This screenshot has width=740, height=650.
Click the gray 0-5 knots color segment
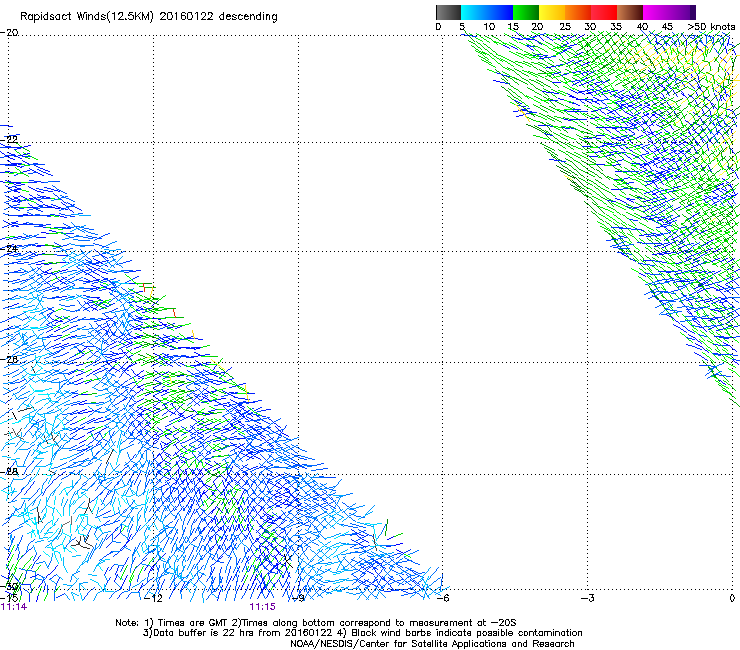click(448, 12)
